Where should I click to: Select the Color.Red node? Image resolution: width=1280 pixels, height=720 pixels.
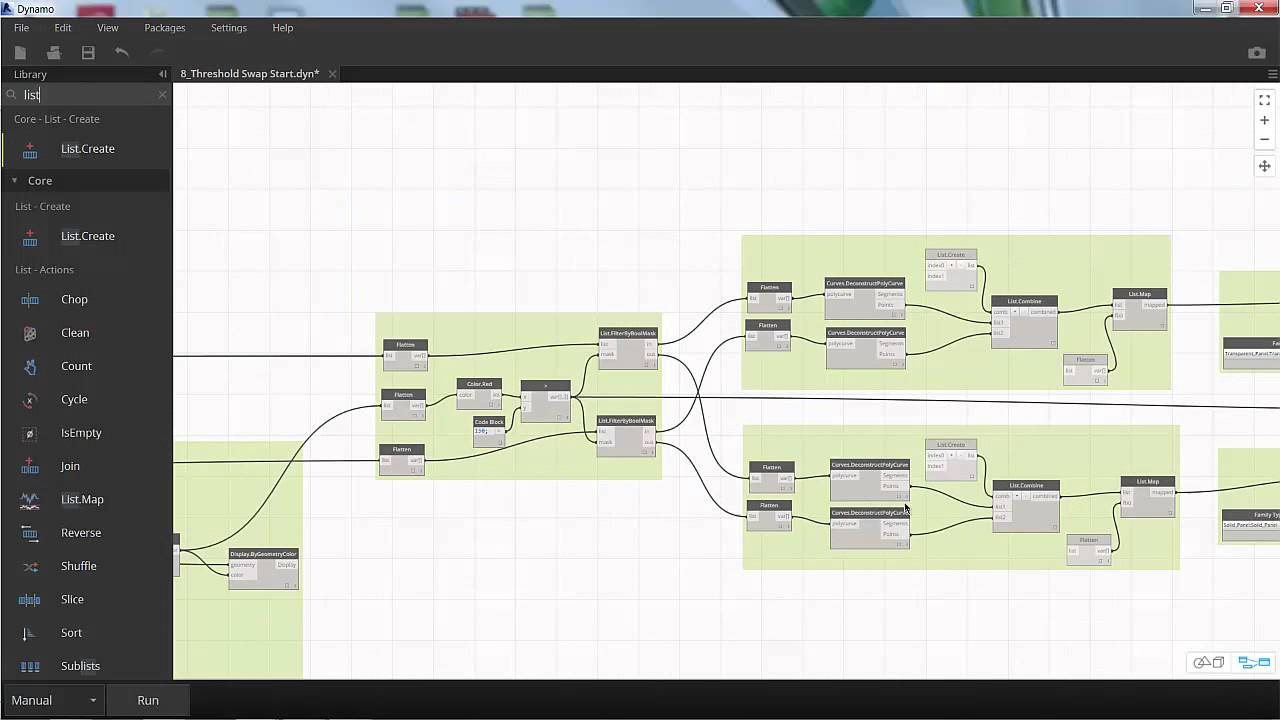479,393
